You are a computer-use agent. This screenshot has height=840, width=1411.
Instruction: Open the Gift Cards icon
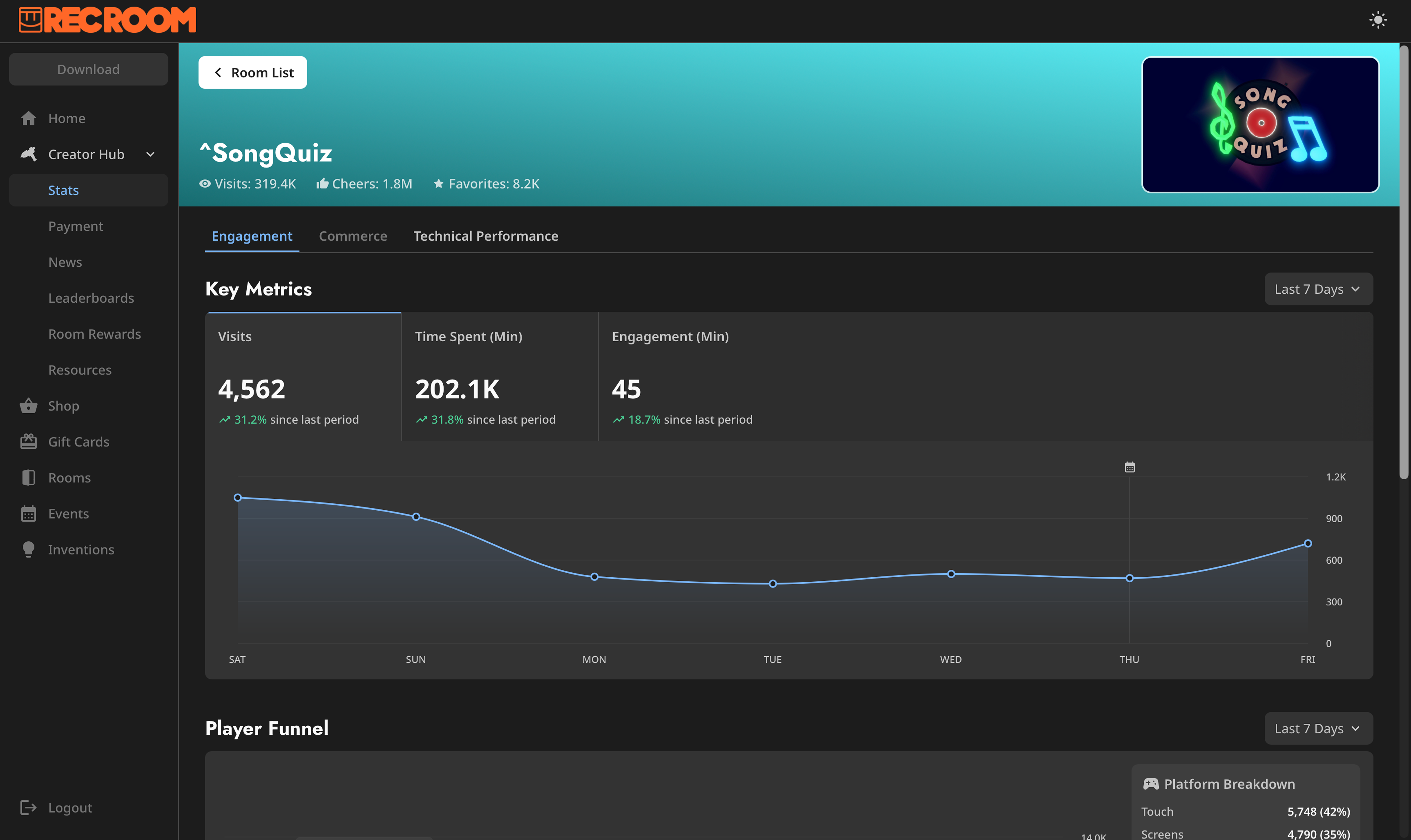[x=28, y=441]
